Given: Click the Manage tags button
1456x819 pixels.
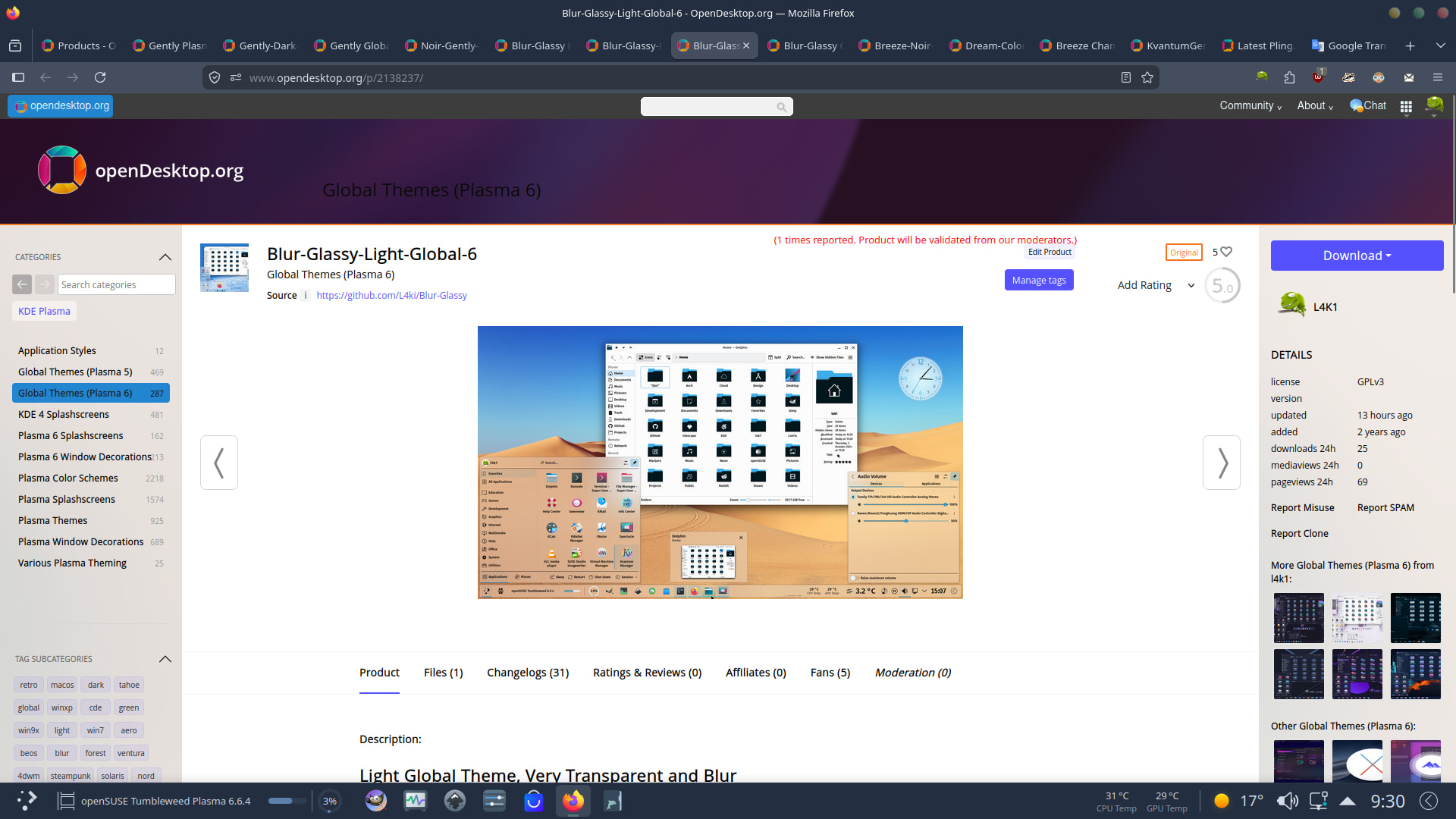Looking at the screenshot, I should pos(1038,281).
